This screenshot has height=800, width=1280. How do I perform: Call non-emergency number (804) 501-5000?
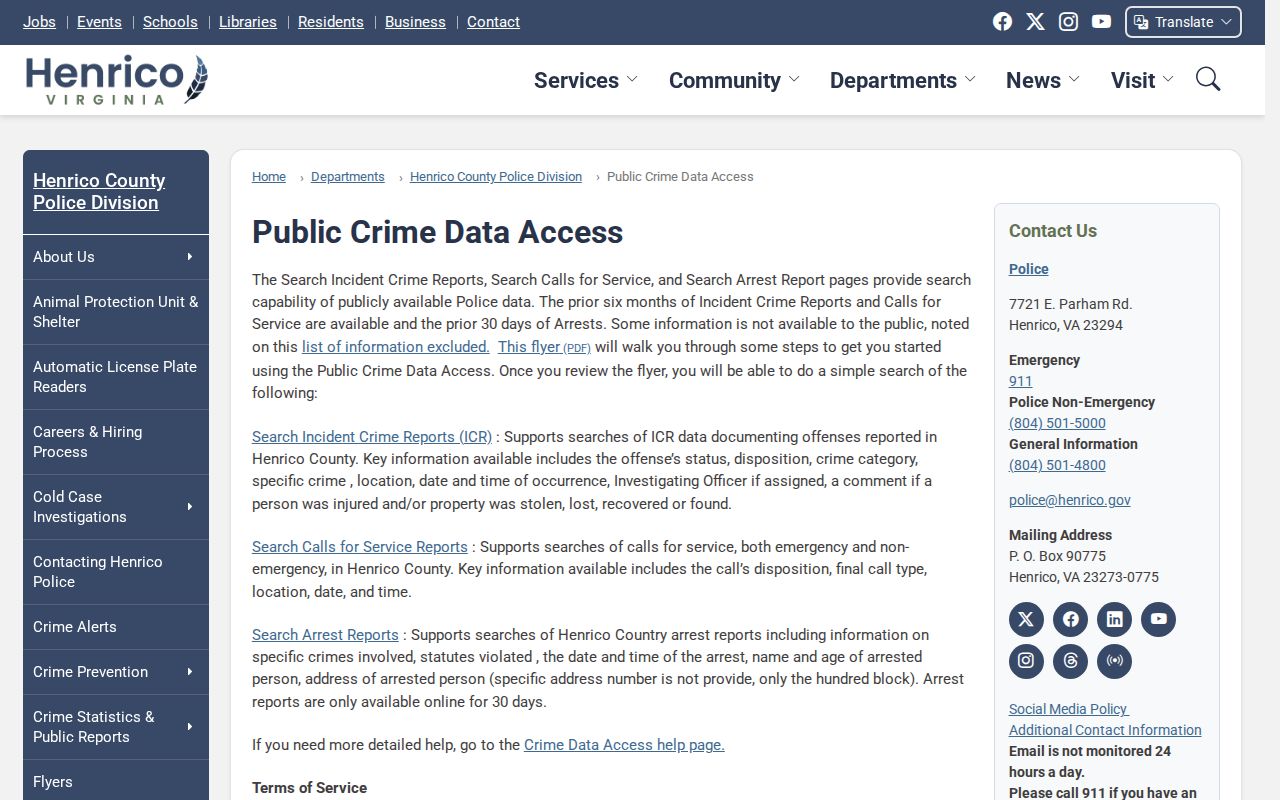(x=1057, y=423)
